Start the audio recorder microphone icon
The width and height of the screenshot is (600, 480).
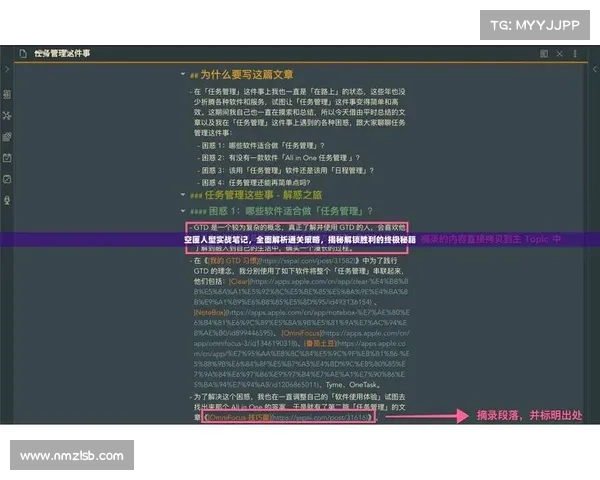pyautogui.click(x=7, y=200)
